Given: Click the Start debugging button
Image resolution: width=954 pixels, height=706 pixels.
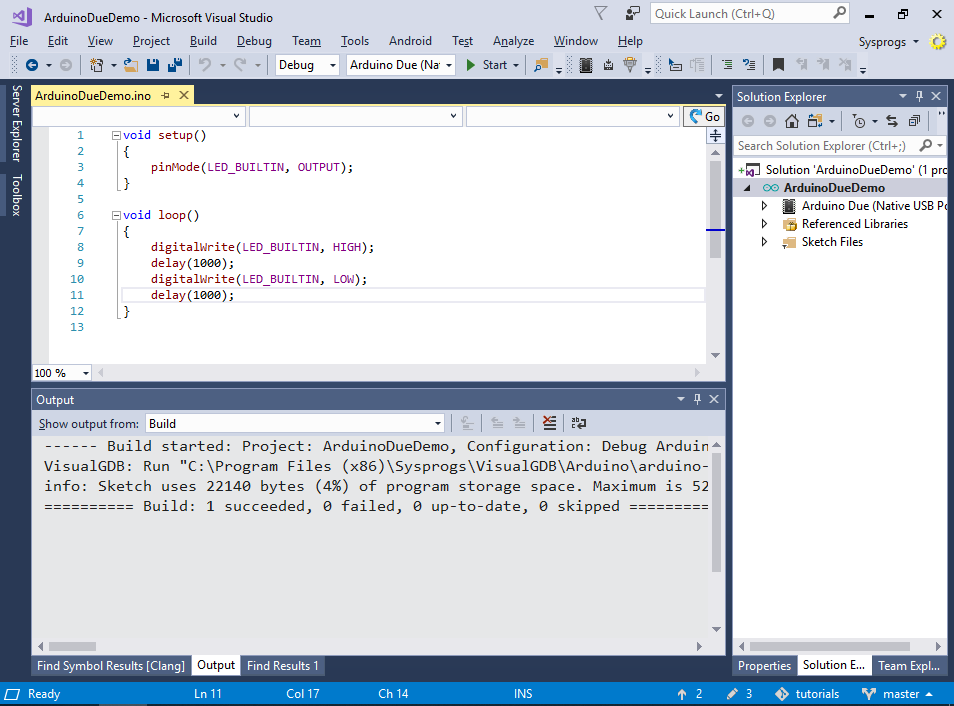Looking at the screenshot, I should 486,65.
